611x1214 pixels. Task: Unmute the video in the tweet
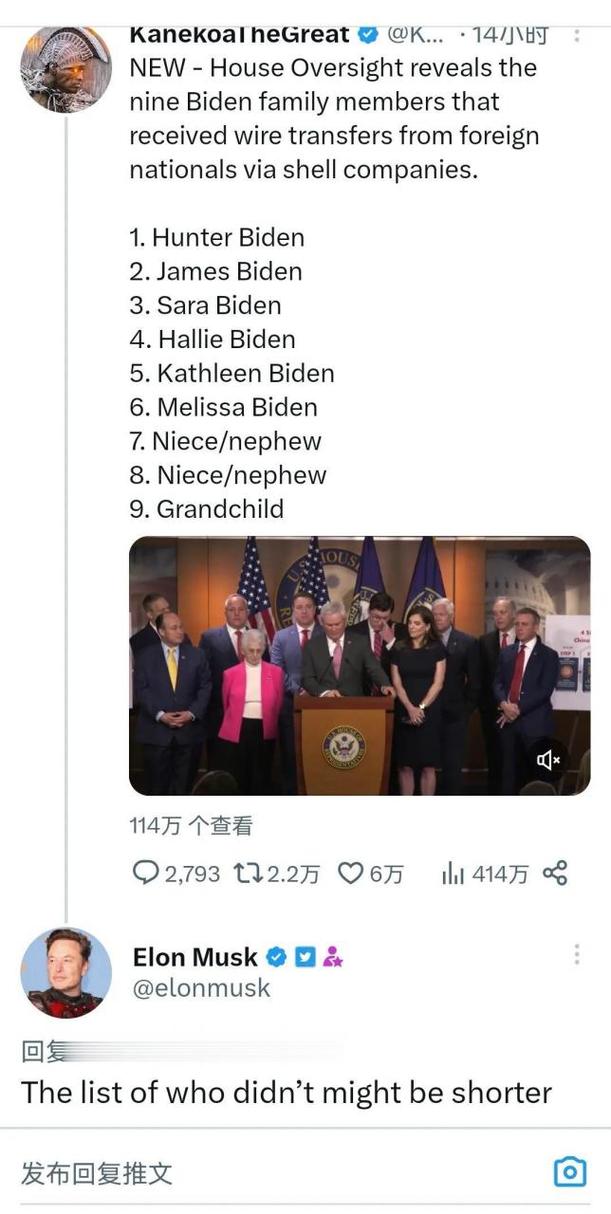549,760
